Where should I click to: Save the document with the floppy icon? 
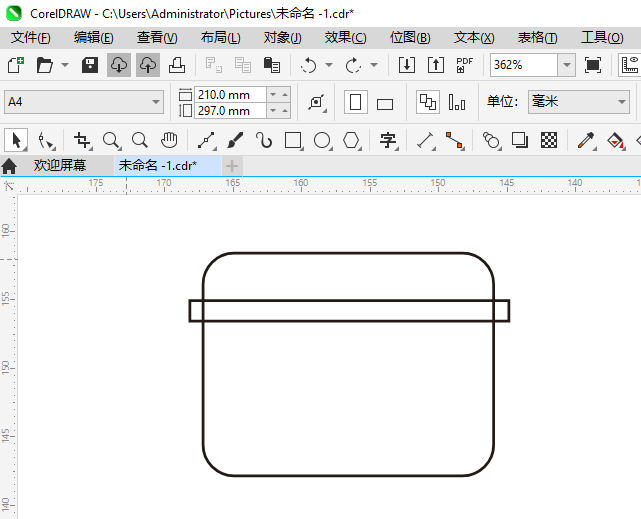pyautogui.click(x=90, y=65)
